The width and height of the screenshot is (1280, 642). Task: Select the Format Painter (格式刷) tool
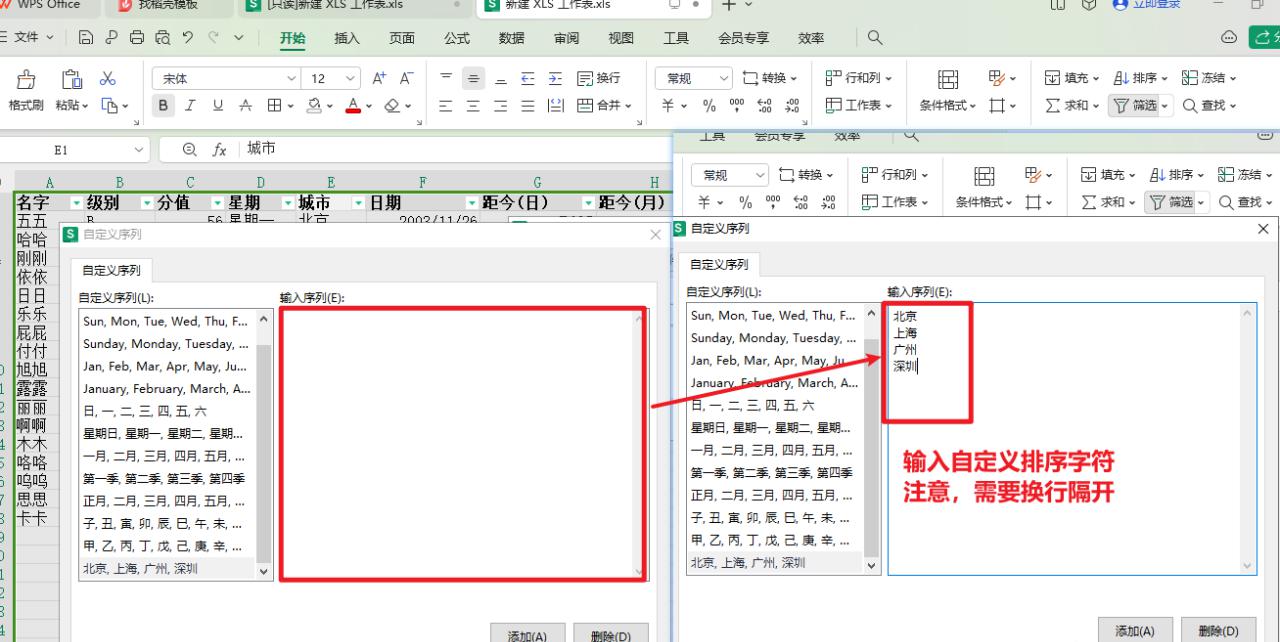pos(26,90)
